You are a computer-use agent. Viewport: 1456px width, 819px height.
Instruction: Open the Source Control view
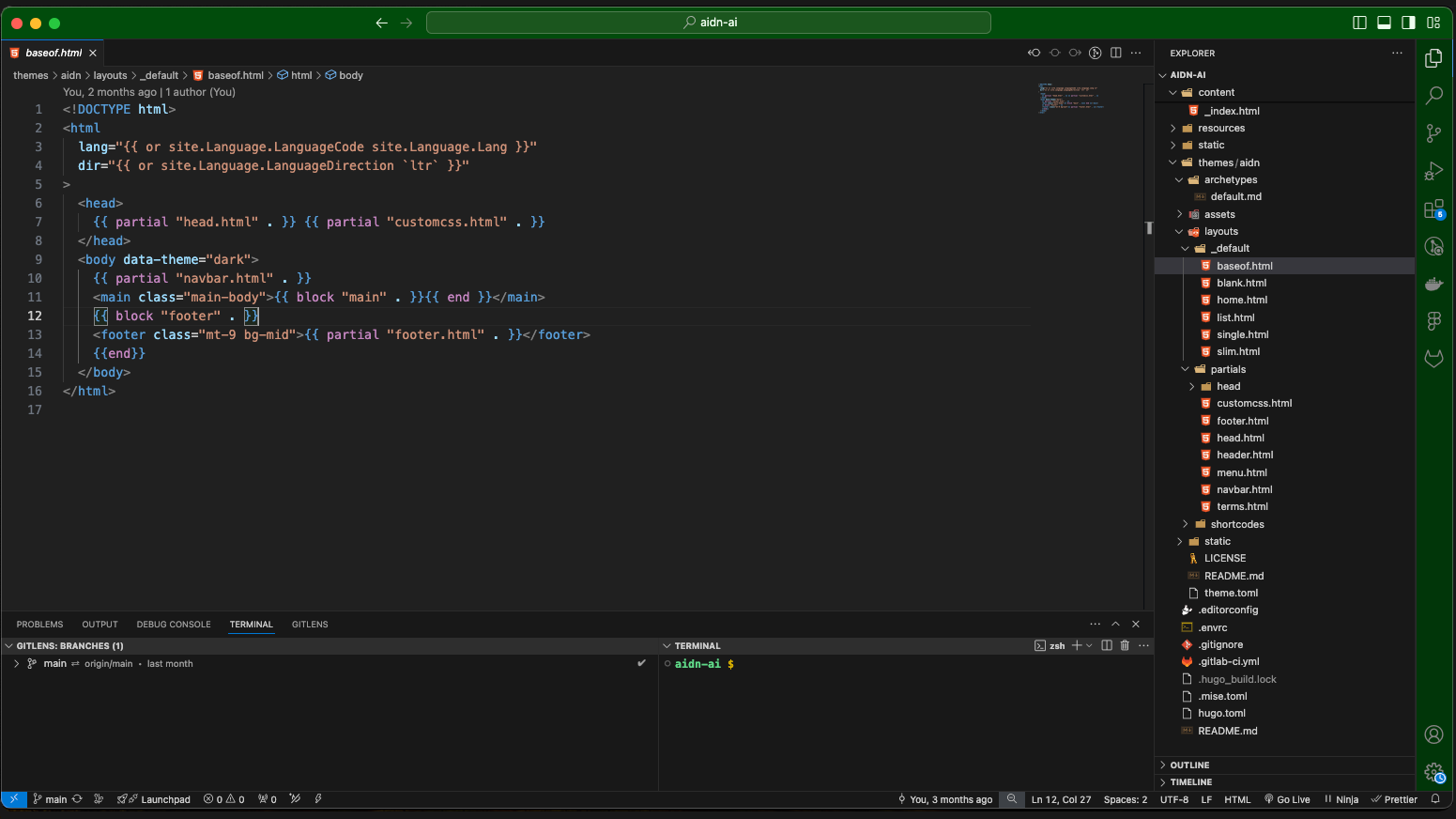pyautogui.click(x=1433, y=133)
